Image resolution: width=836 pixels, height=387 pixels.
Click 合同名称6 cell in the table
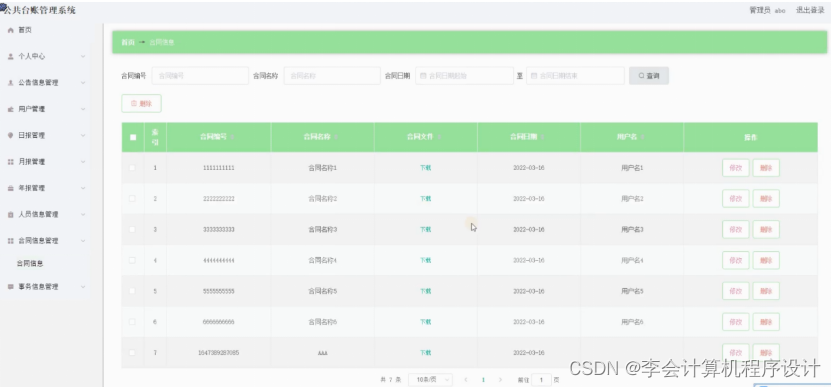(x=323, y=322)
